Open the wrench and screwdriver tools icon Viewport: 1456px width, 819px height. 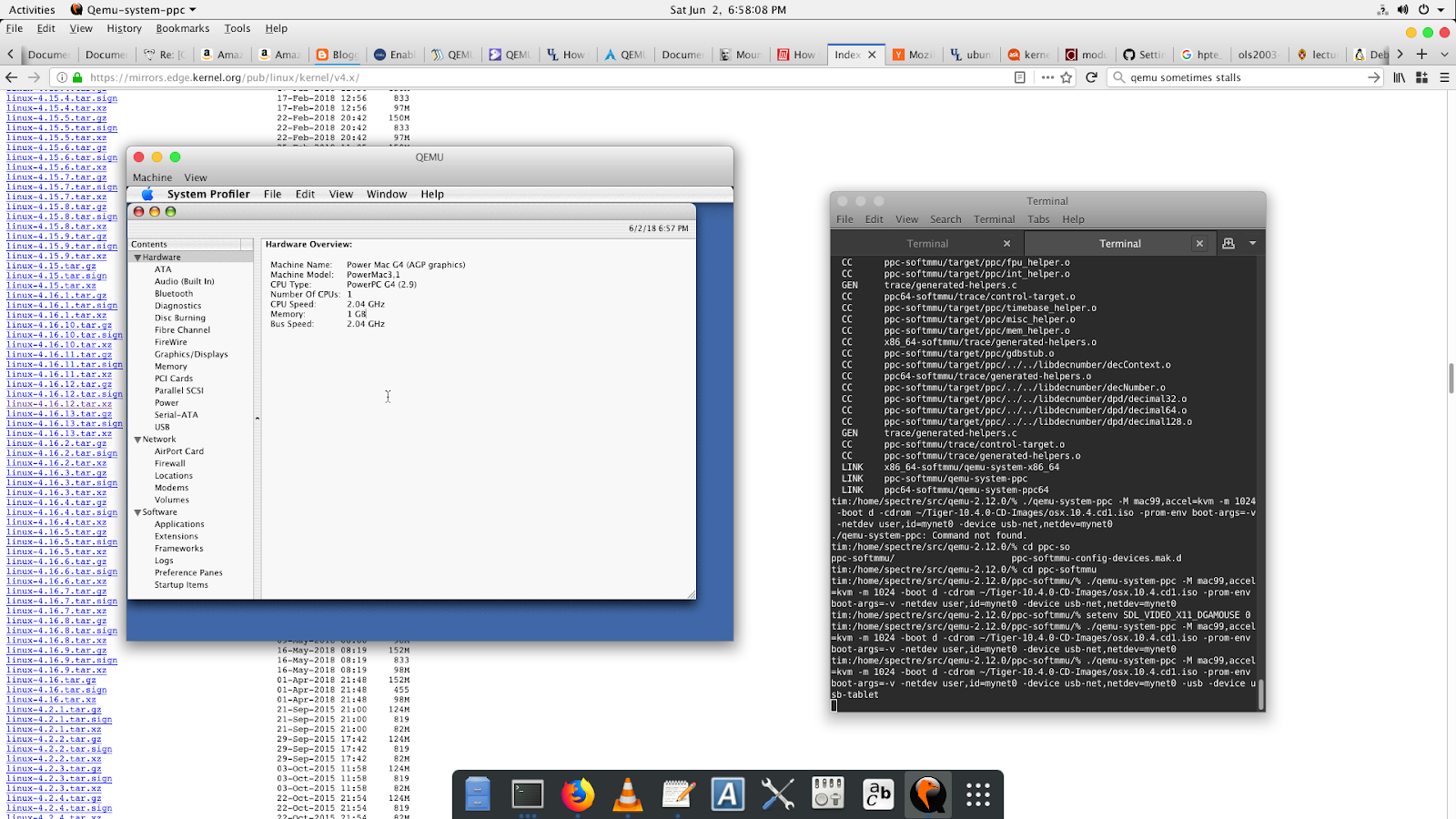coord(778,794)
